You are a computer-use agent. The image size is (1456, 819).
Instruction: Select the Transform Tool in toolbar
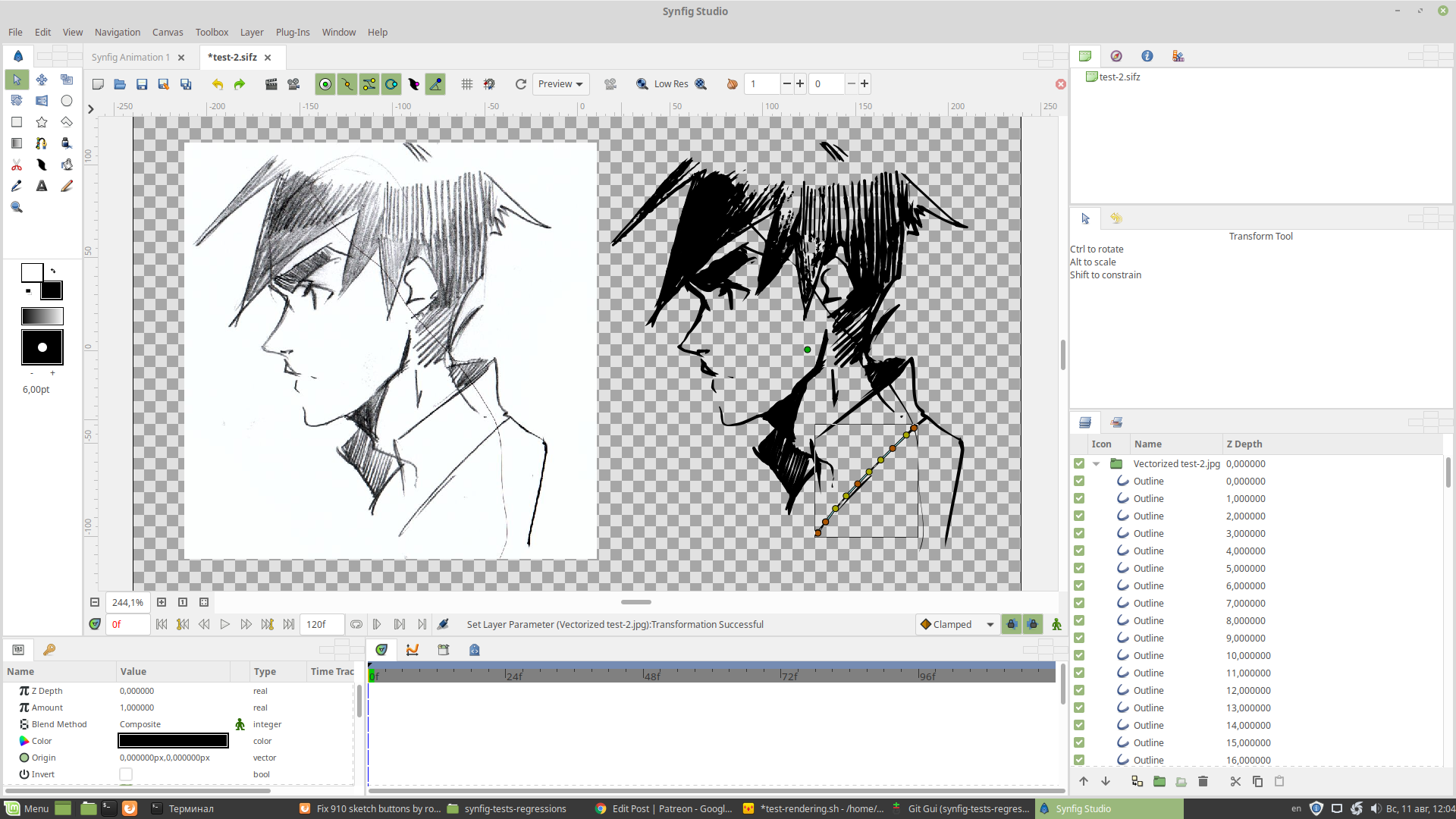click(17, 80)
